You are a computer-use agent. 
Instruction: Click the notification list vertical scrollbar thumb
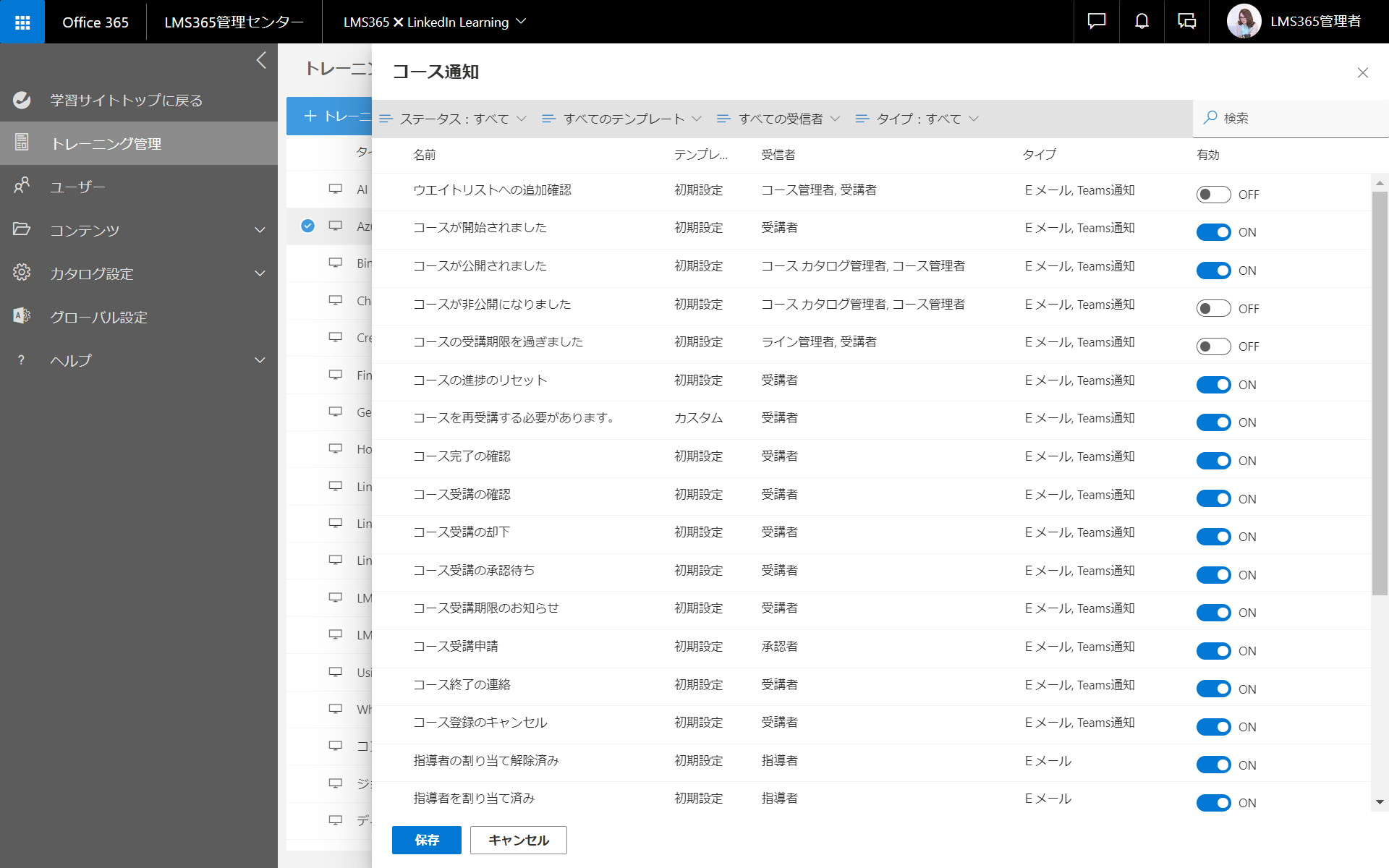click(x=1380, y=393)
